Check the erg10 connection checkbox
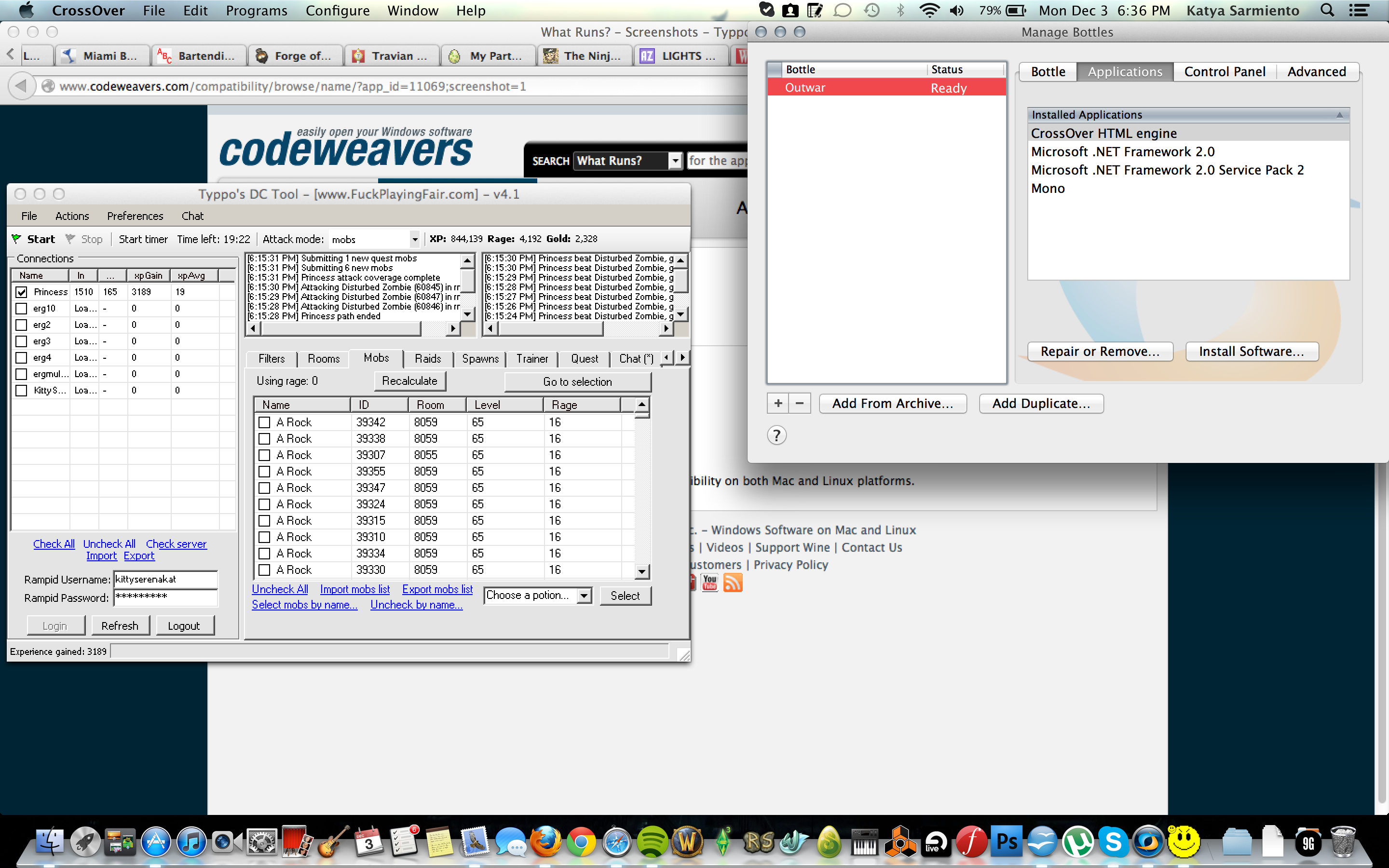Viewport: 1389px width, 868px height. (22, 308)
